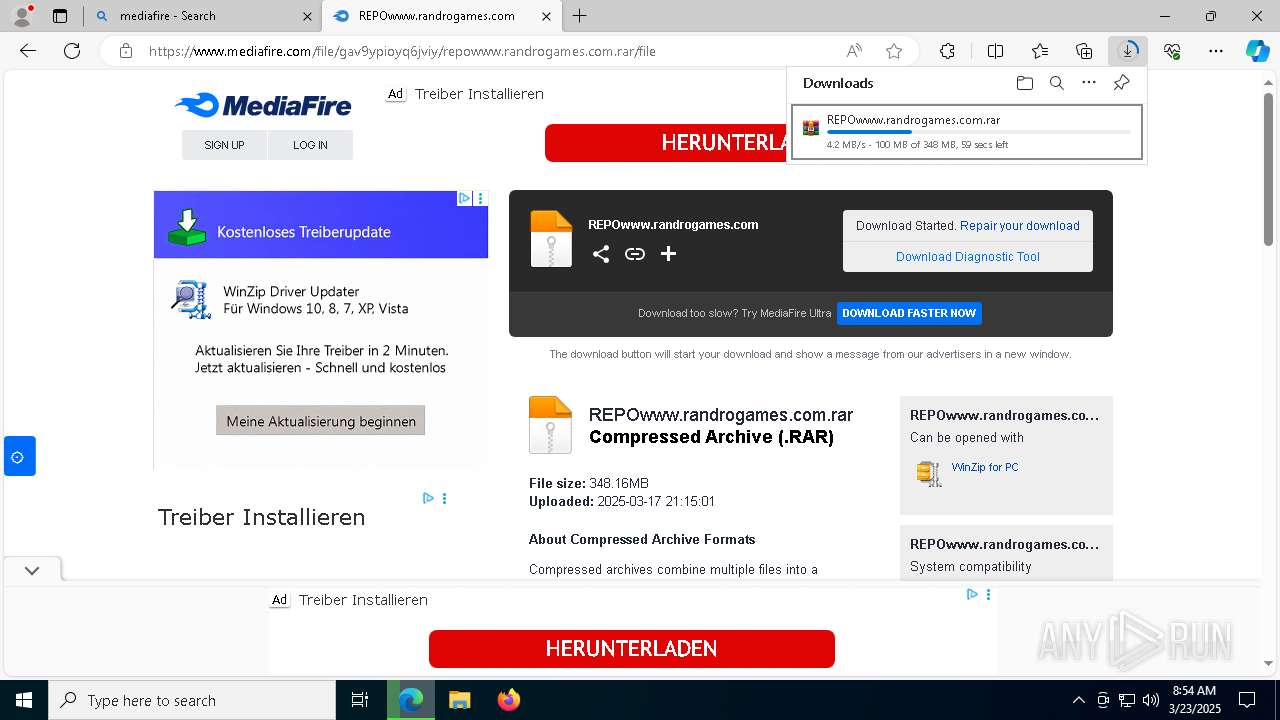Viewport: 1280px width, 720px height.
Task: Open Copilot sidebar icon
Action: coord(1258,51)
